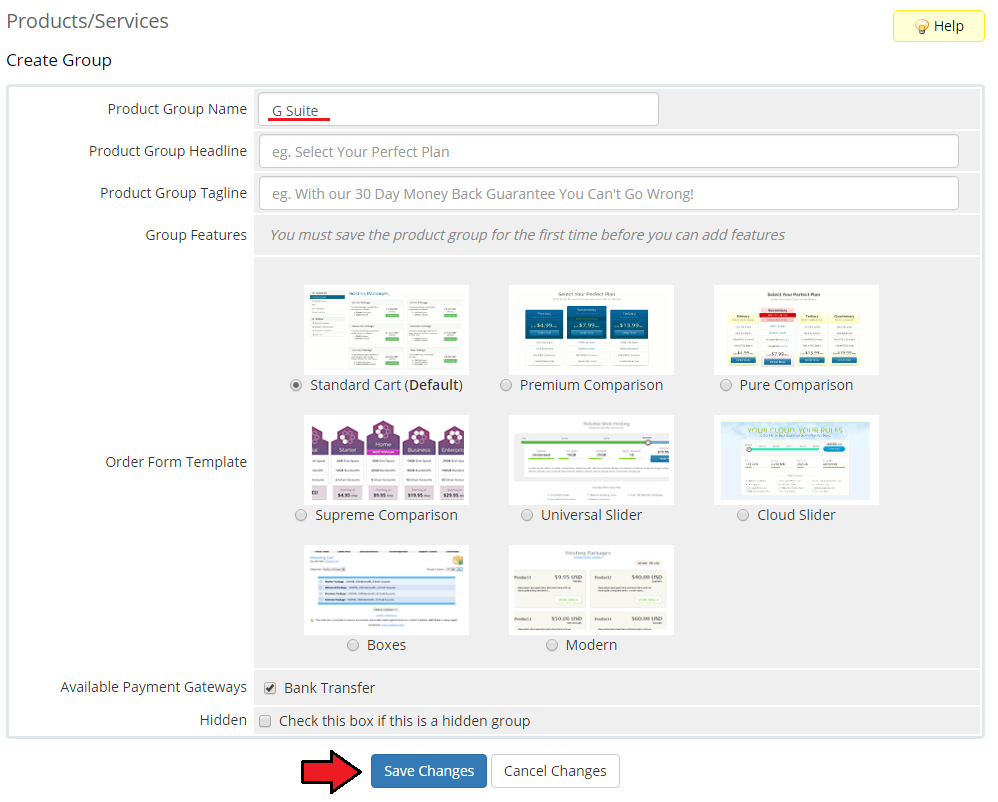Pick the Modern radio button
The width and height of the screenshot is (998, 802).
(552, 645)
